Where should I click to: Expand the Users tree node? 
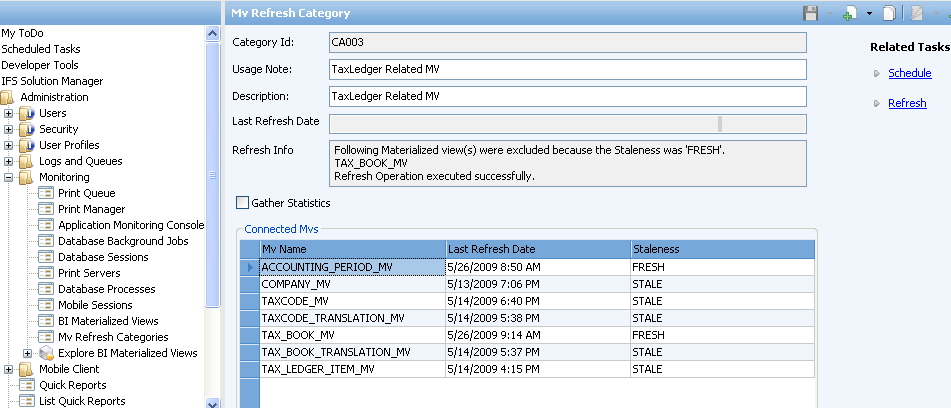[x=8, y=113]
